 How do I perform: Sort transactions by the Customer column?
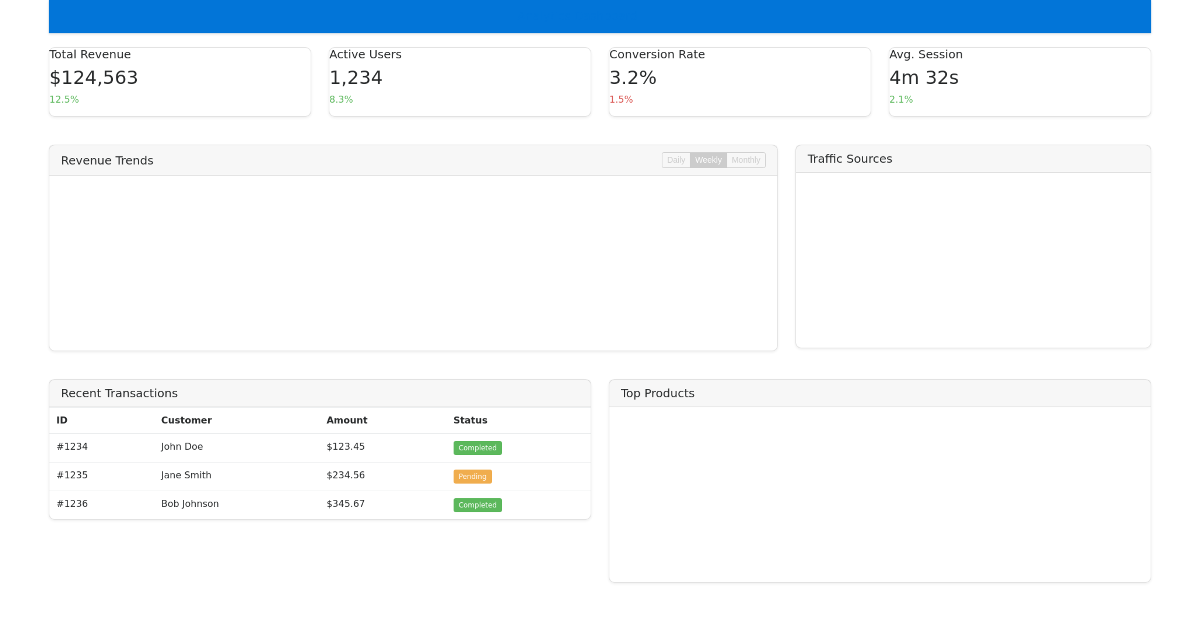[x=186, y=419]
